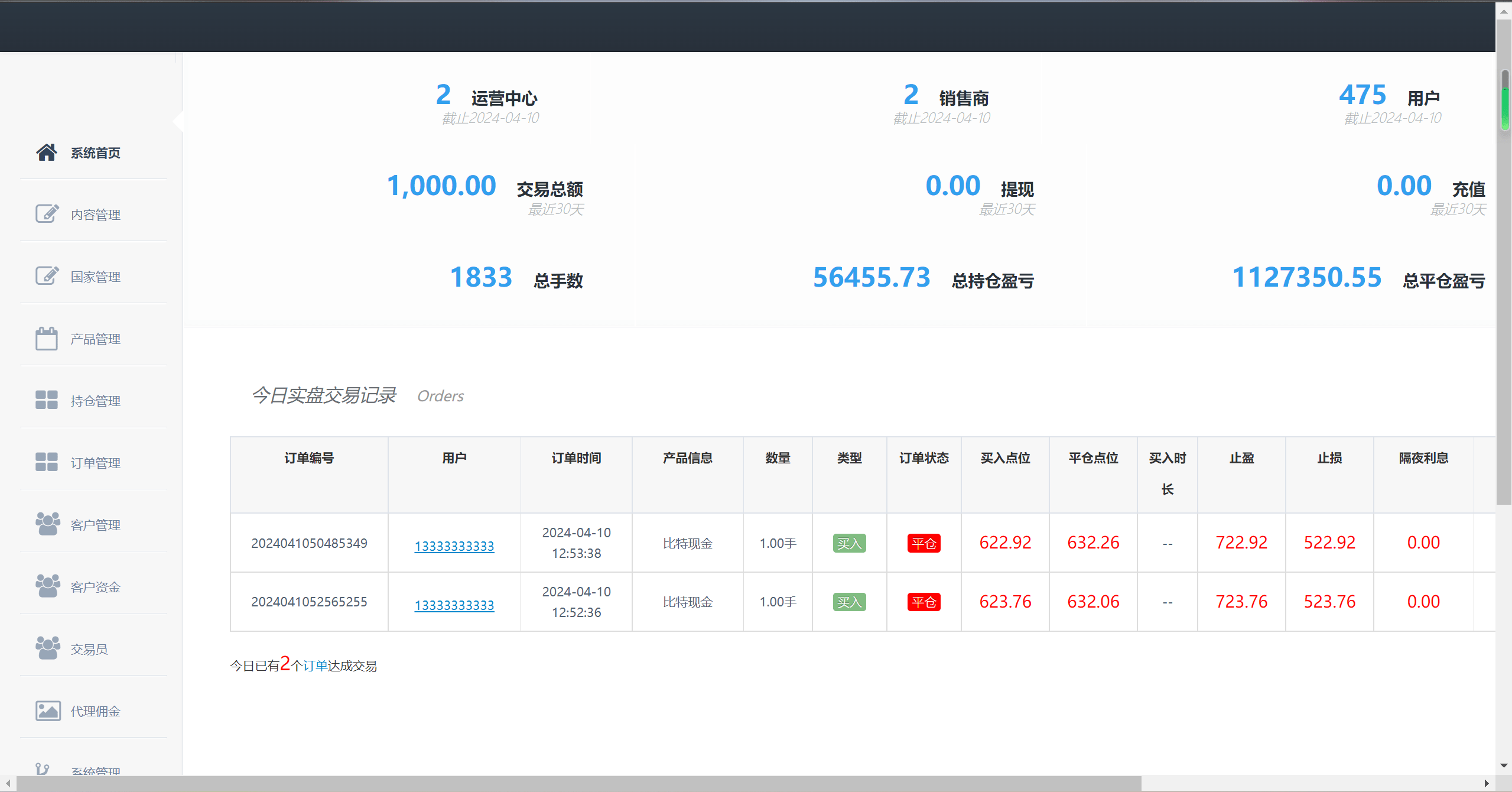Open user 13333333333 in second order row
1512x792 pixels.
pyautogui.click(x=454, y=605)
